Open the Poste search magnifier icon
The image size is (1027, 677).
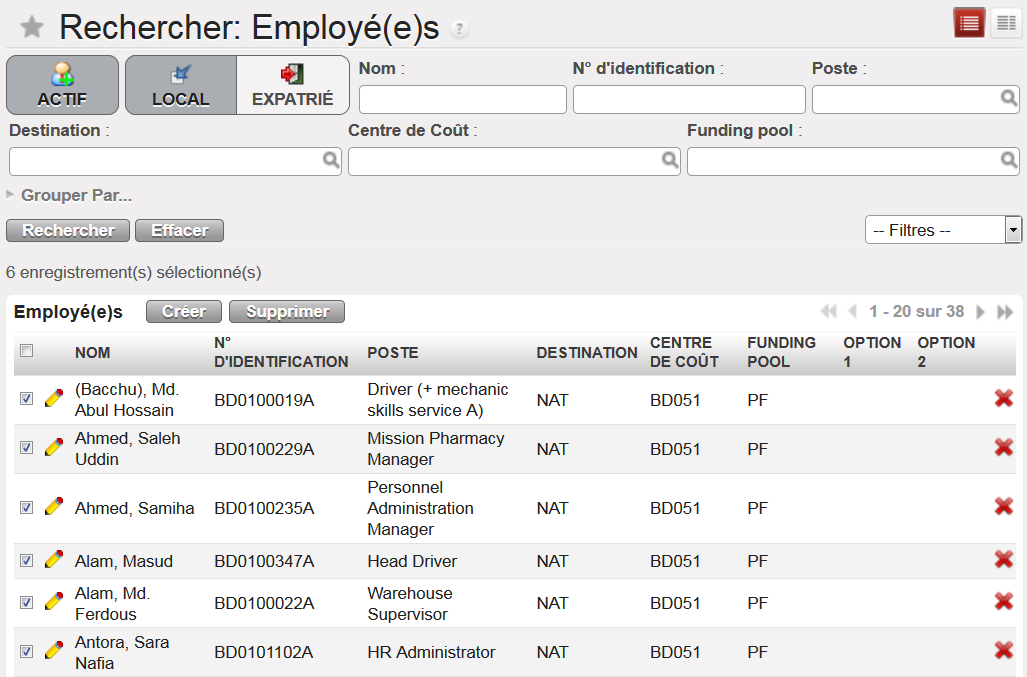click(x=1009, y=98)
